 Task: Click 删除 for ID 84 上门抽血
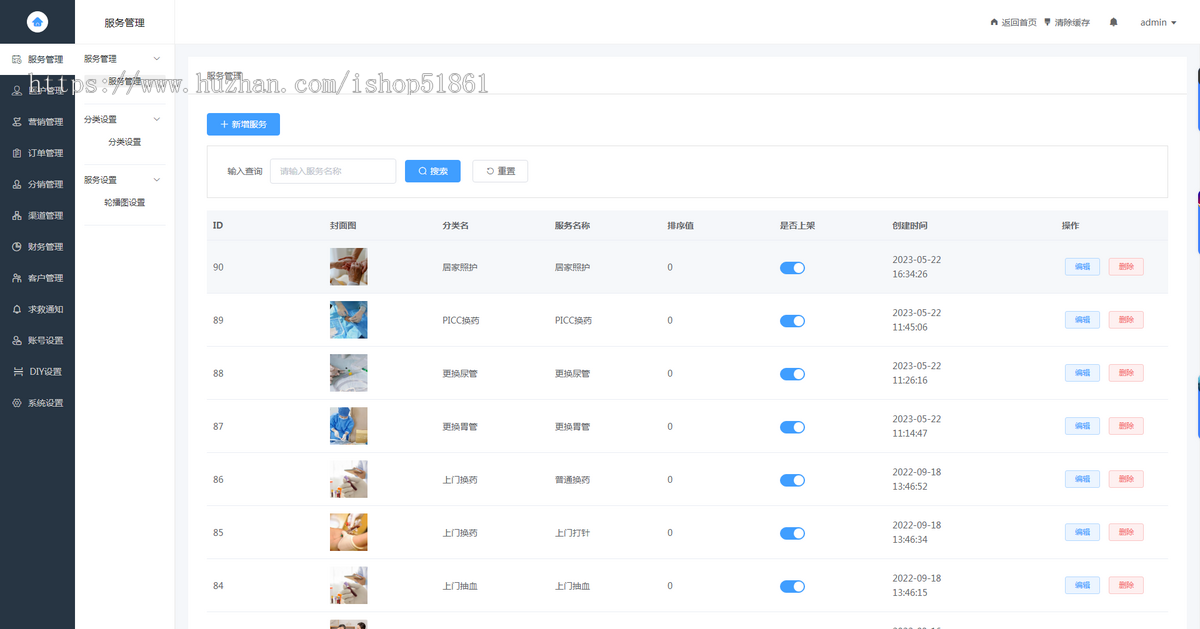(x=1126, y=585)
